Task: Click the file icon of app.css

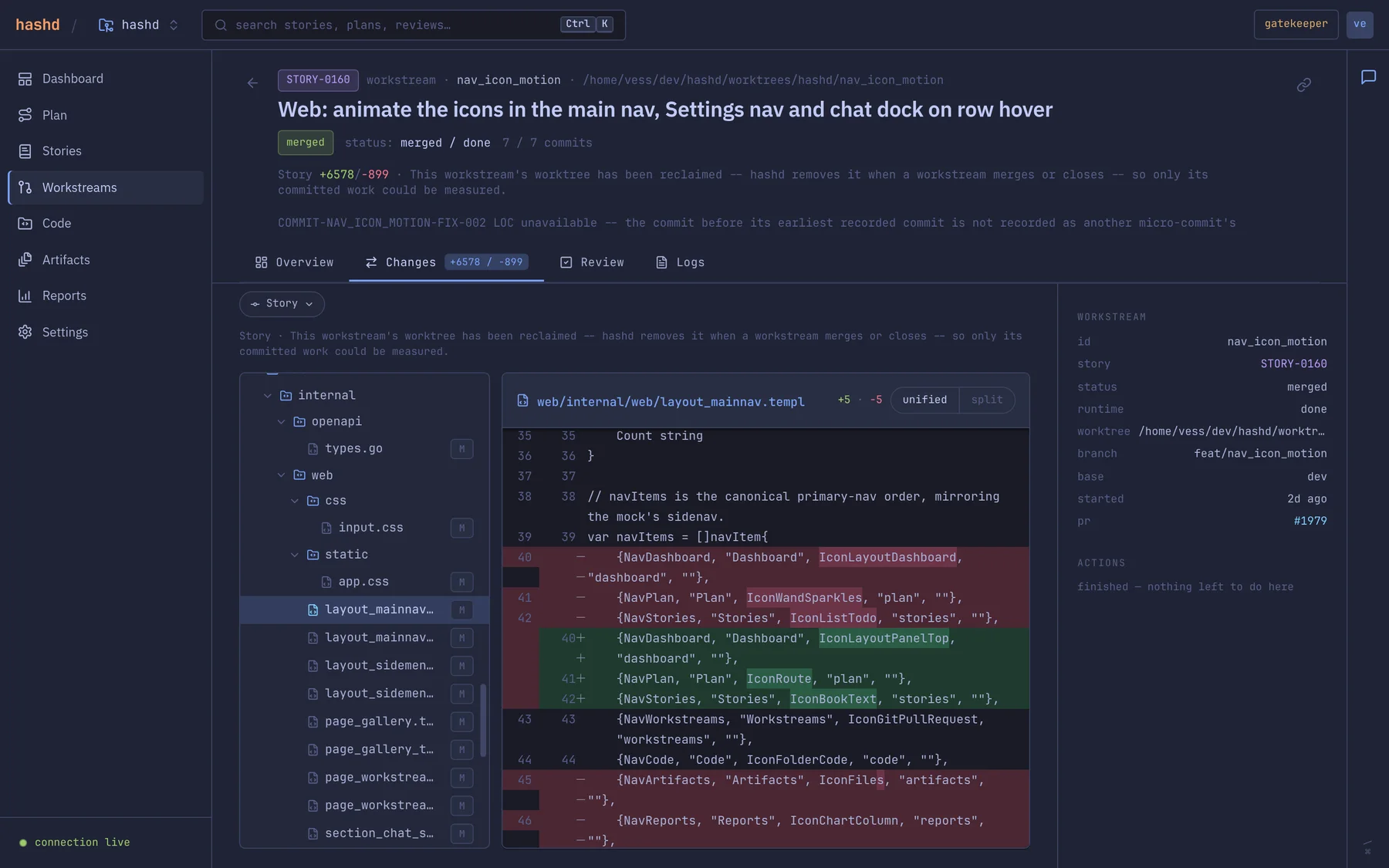Action: click(x=326, y=583)
